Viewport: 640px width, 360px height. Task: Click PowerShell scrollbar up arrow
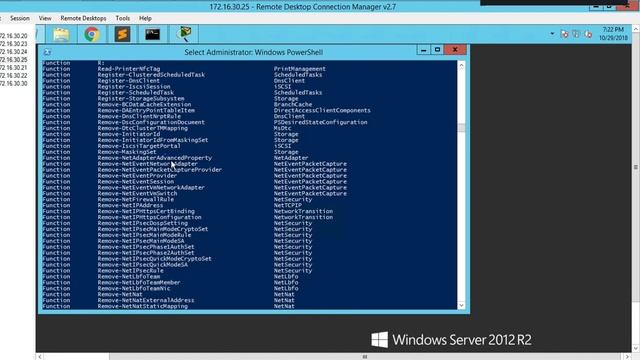coord(461,65)
